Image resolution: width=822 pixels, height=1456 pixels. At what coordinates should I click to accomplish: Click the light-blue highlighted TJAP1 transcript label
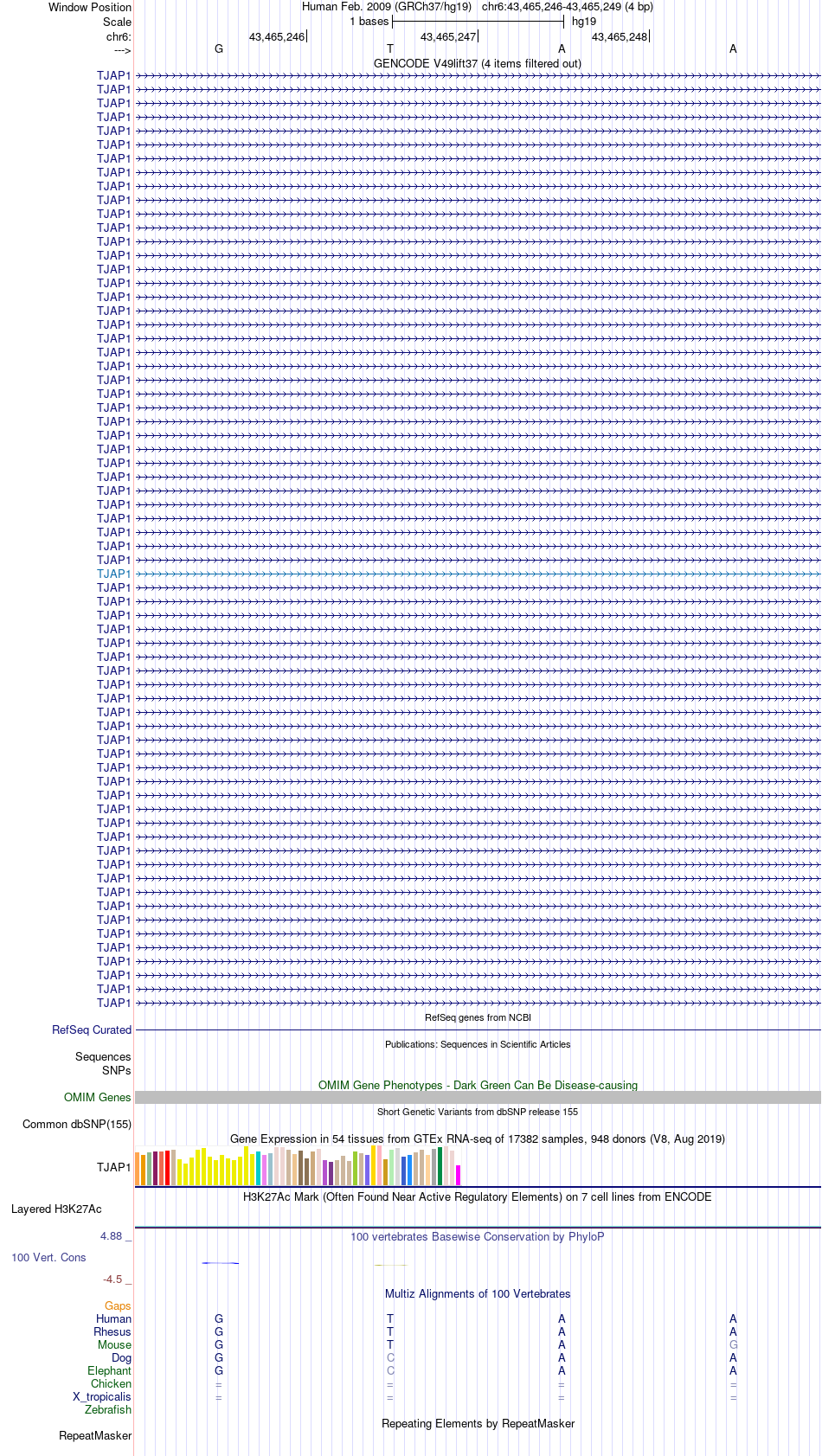[x=114, y=574]
